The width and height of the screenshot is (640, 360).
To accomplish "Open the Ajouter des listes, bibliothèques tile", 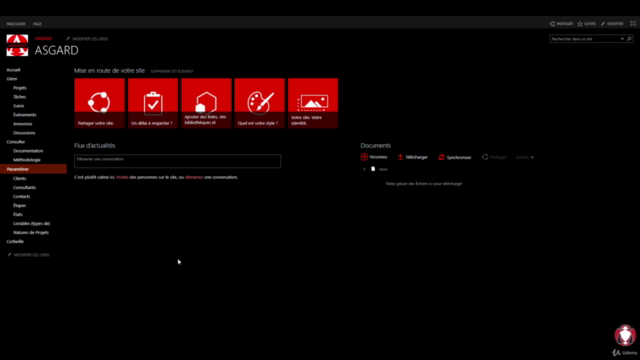I will coord(207,103).
